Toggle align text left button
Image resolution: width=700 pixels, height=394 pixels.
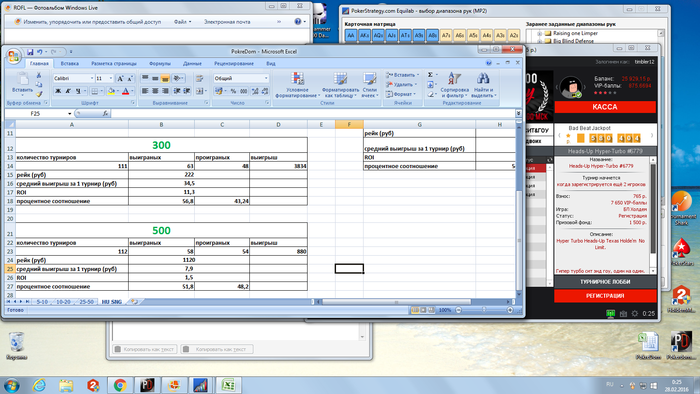pos(145,91)
